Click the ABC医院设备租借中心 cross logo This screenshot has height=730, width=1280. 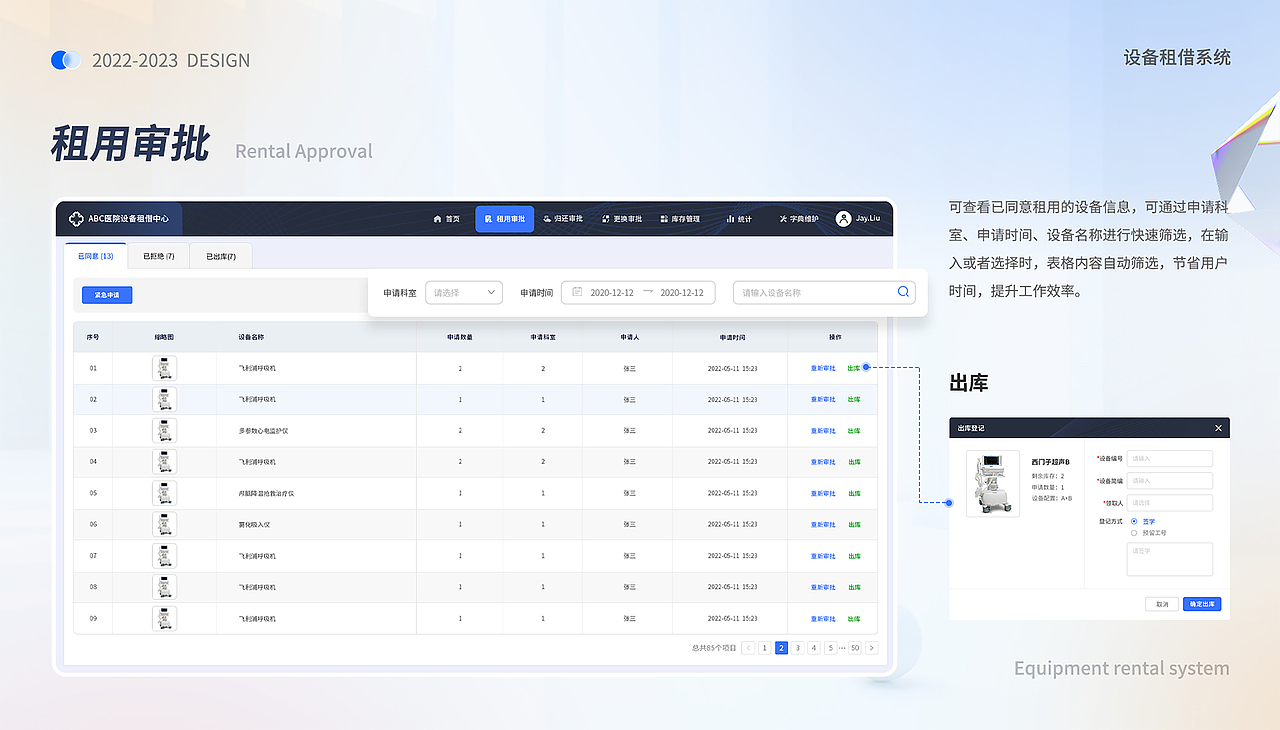pos(76,219)
